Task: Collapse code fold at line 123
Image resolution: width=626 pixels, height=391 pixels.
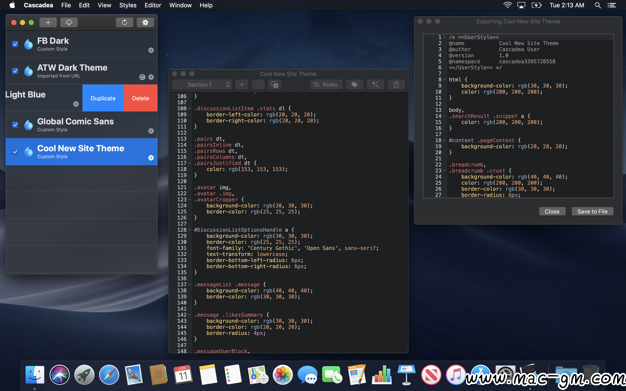Action: tap(190, 200)
